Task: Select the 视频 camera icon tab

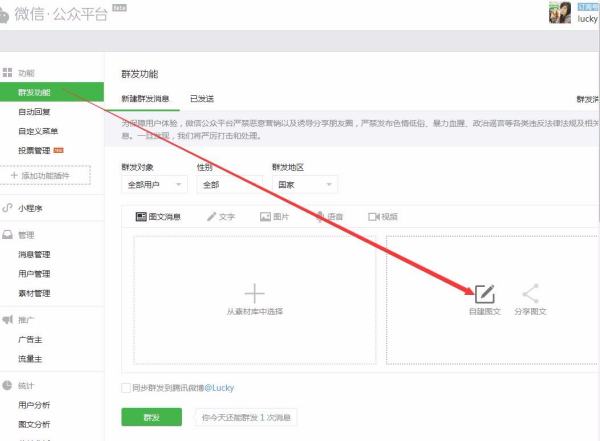Action: pos(373,217)
